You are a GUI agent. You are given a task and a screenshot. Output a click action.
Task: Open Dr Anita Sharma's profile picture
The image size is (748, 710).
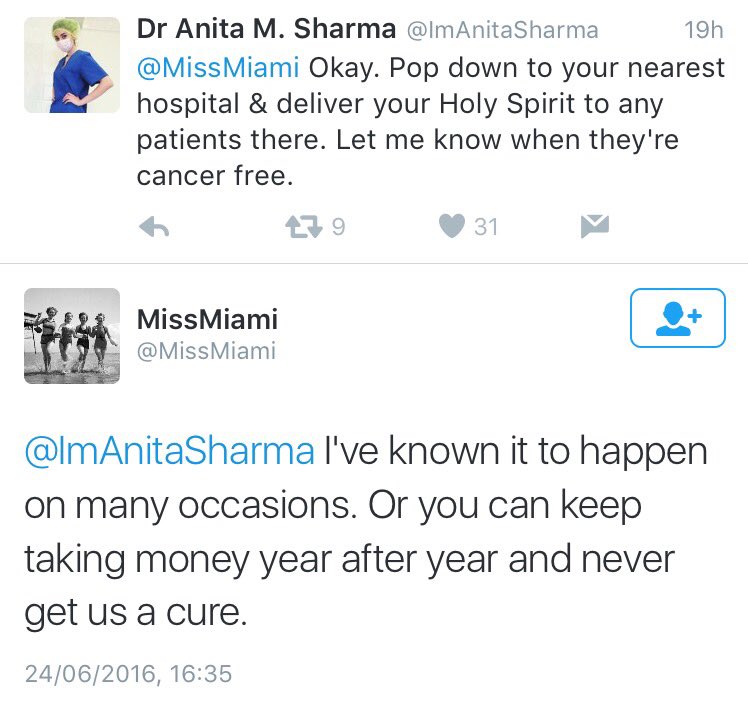click(72, 65)
